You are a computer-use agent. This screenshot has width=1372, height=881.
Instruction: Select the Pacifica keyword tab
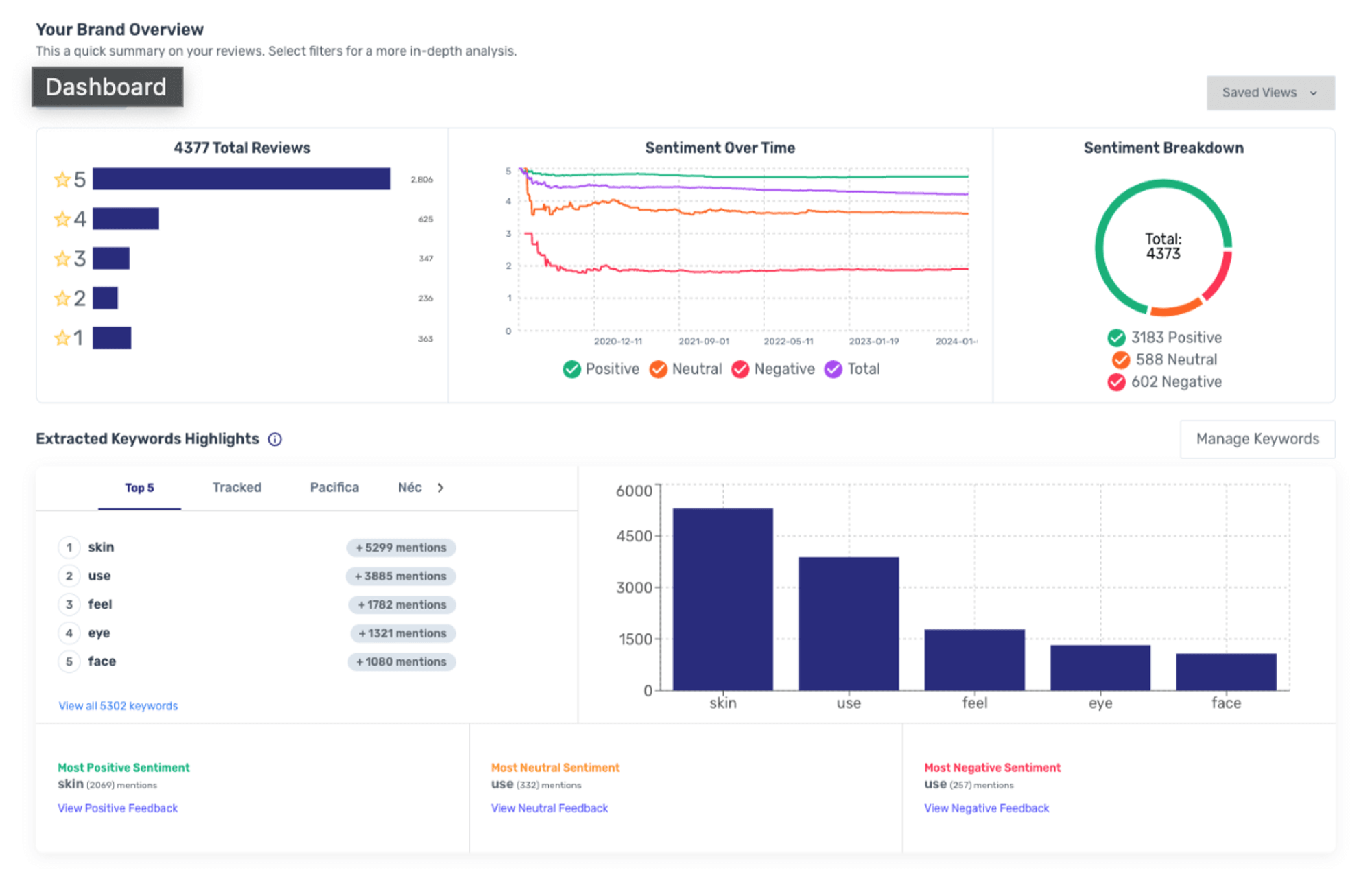click(334, 487)
